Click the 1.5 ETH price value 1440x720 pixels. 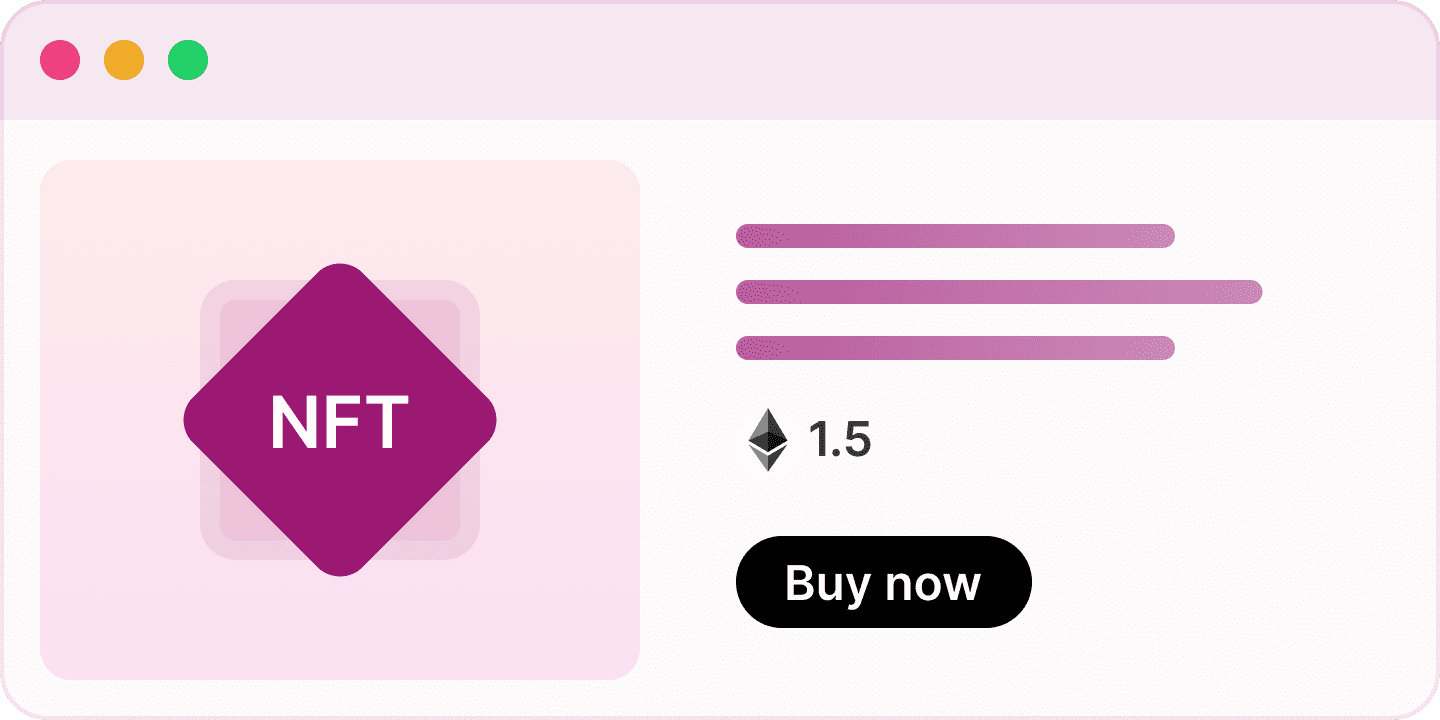840,440
